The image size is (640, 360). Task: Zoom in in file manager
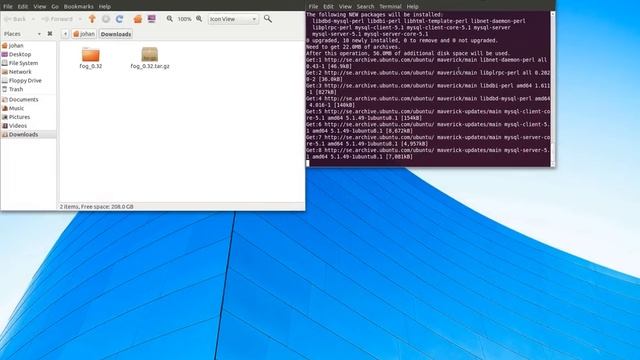pos(199,19)
